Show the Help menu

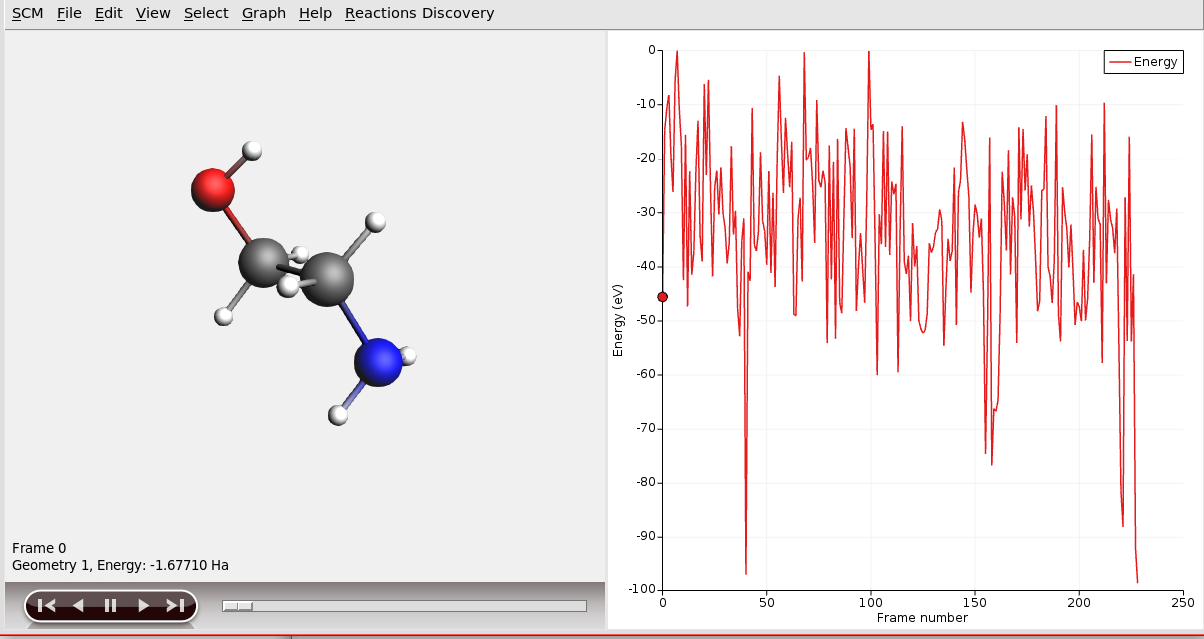[315, 13]
